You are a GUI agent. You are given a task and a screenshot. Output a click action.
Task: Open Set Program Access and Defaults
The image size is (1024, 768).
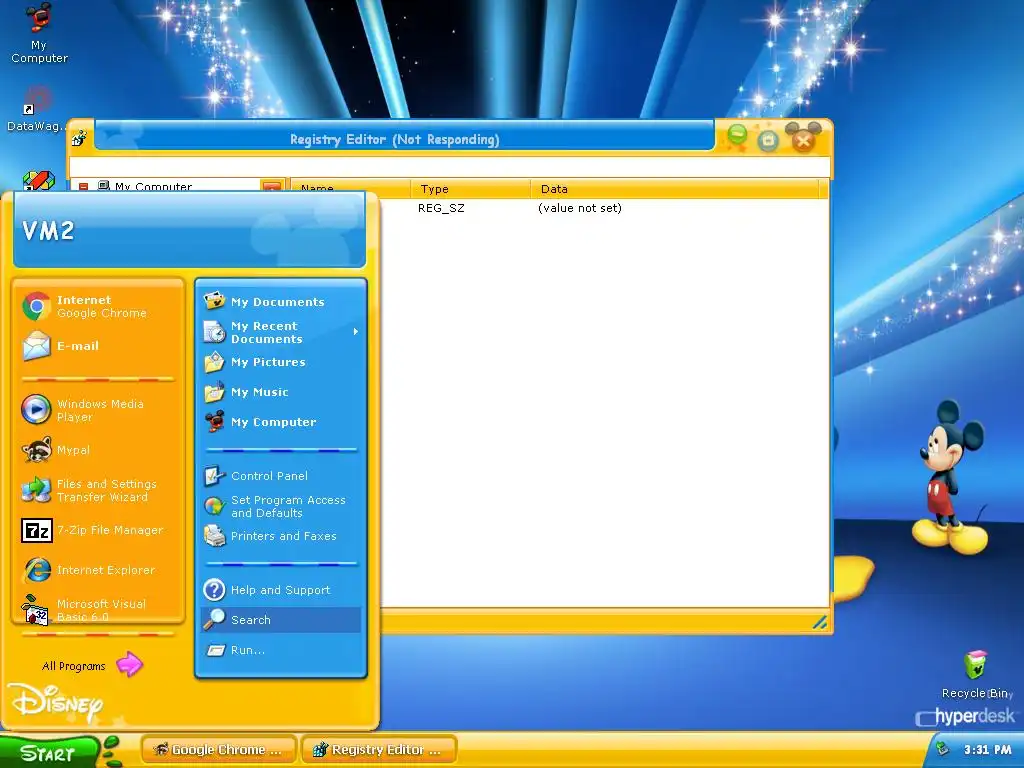(281, 506)
